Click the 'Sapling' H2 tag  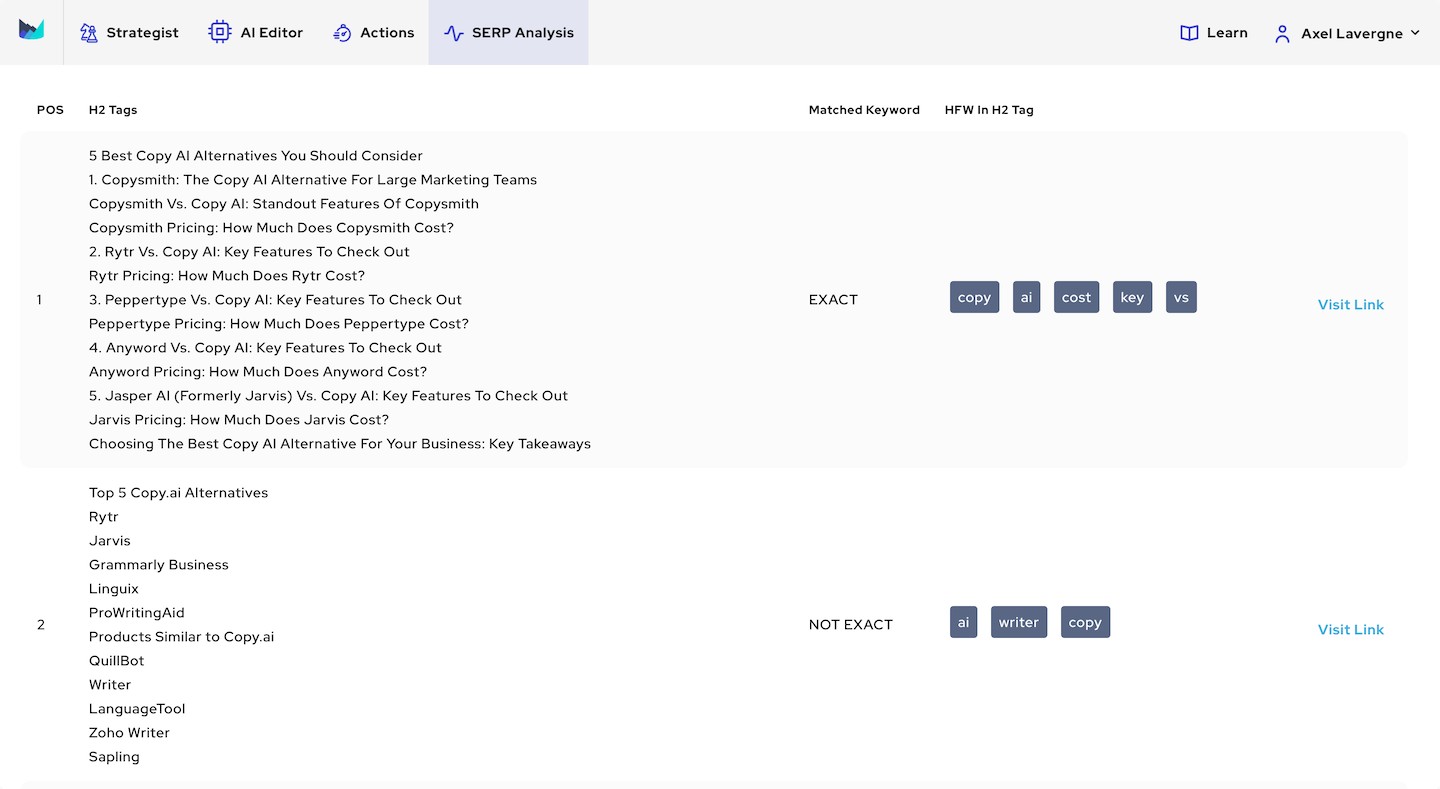114,757
